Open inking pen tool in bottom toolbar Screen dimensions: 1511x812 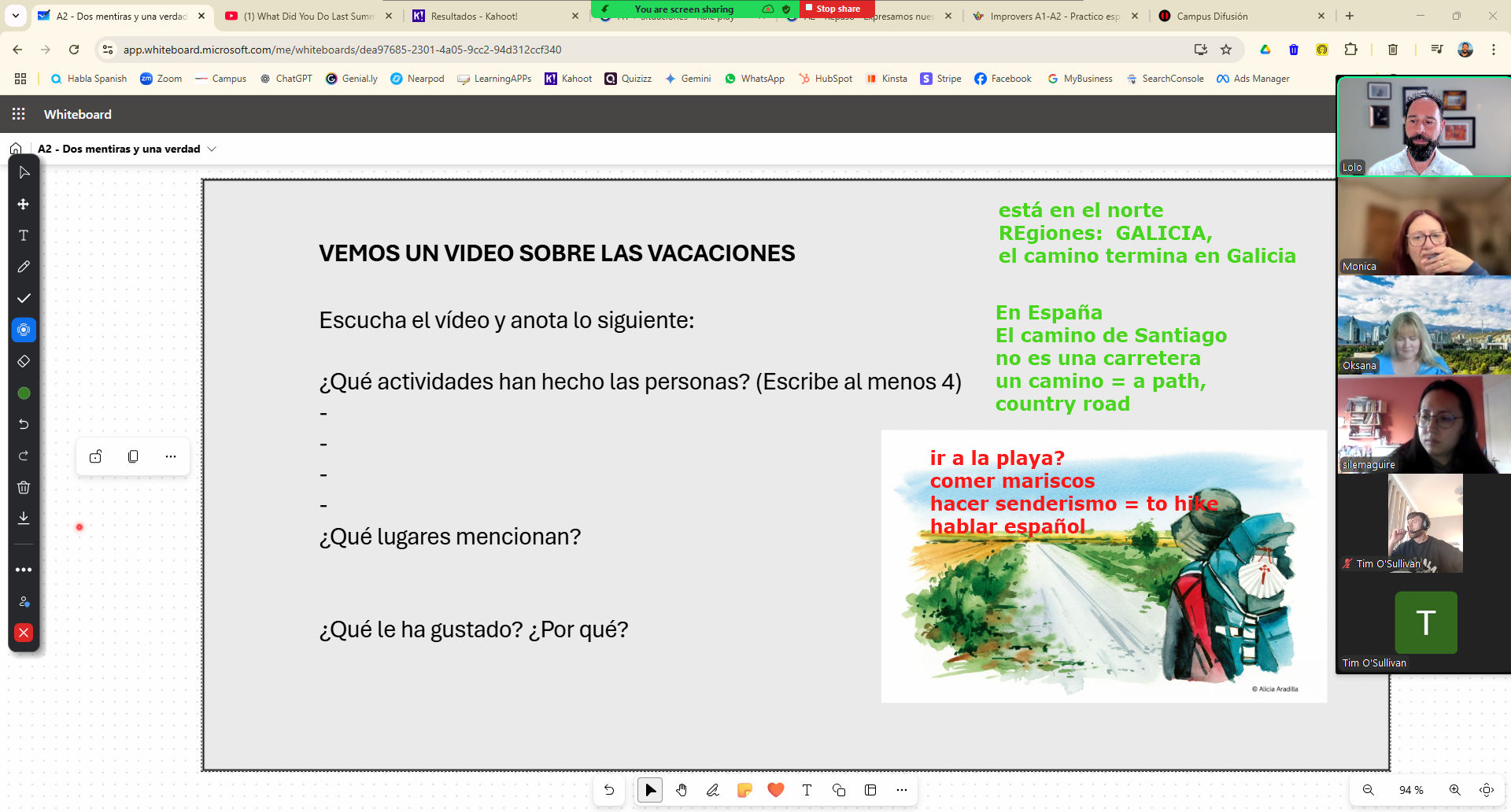coord(713,790)
